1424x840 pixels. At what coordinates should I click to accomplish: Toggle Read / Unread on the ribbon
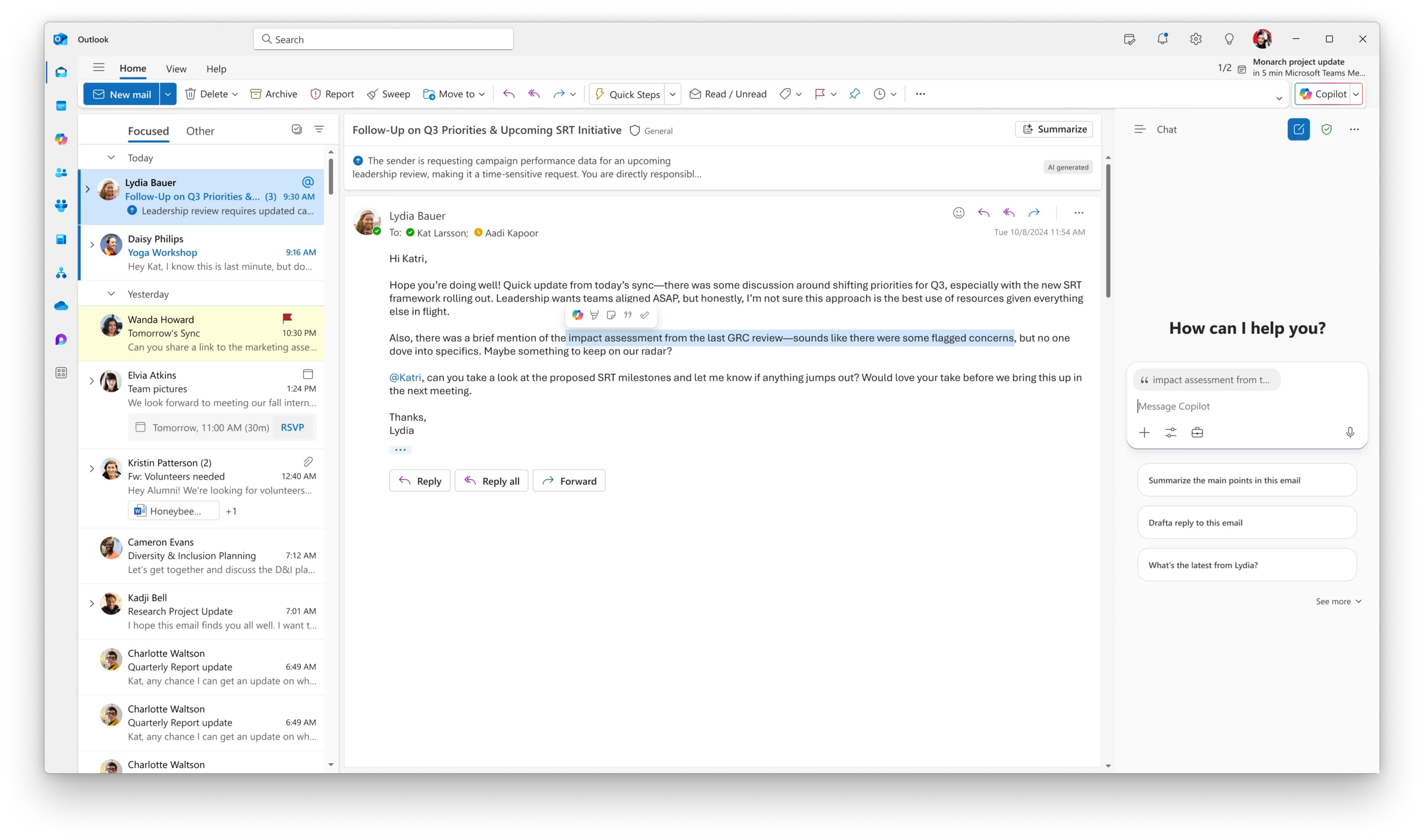[728, 94]
